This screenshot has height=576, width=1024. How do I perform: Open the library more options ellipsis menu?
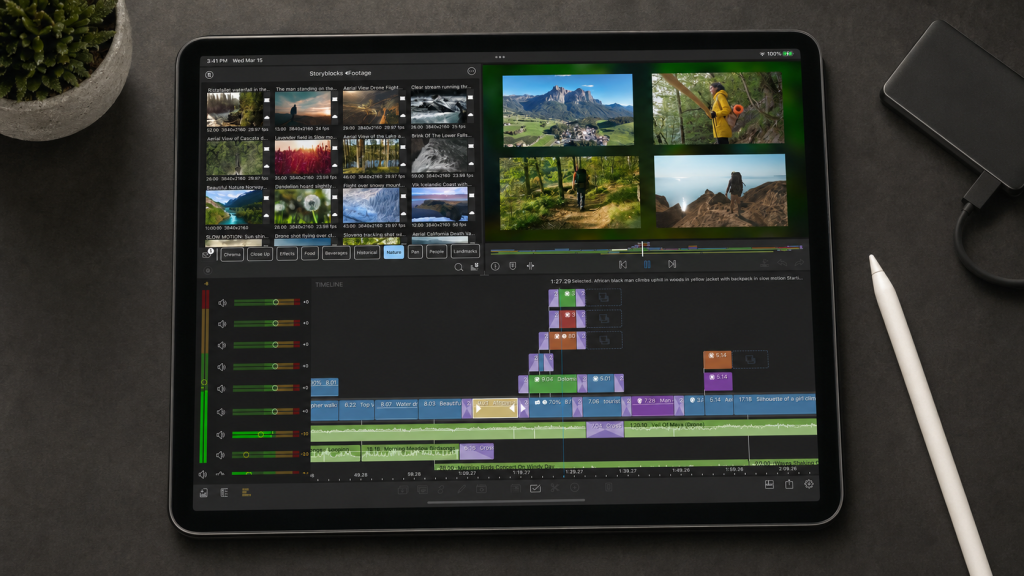[x=472, y=71]
